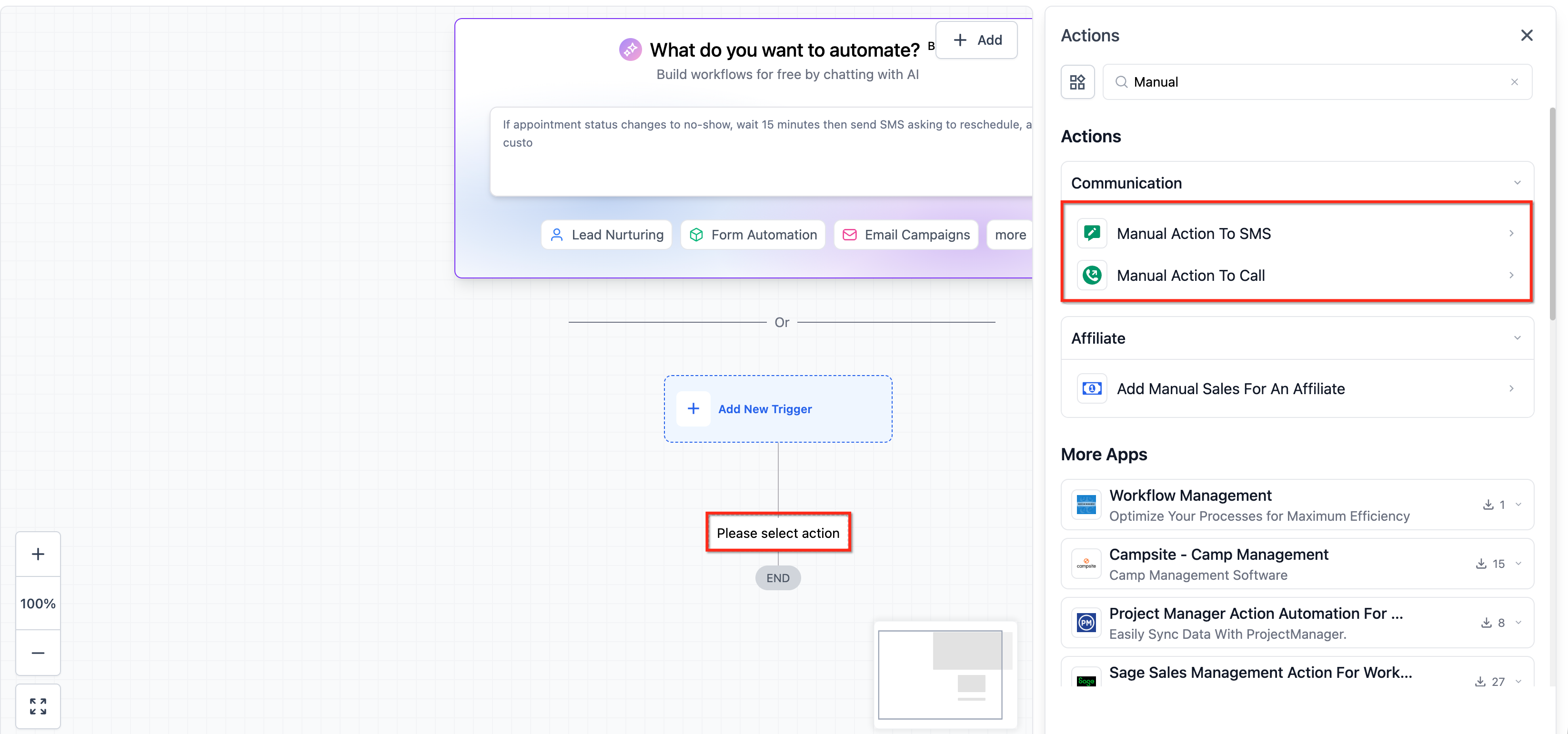This screenshot has width=1568, height=734.
Task: Click the AI sparkle automation icon
Action: [630, 49]
